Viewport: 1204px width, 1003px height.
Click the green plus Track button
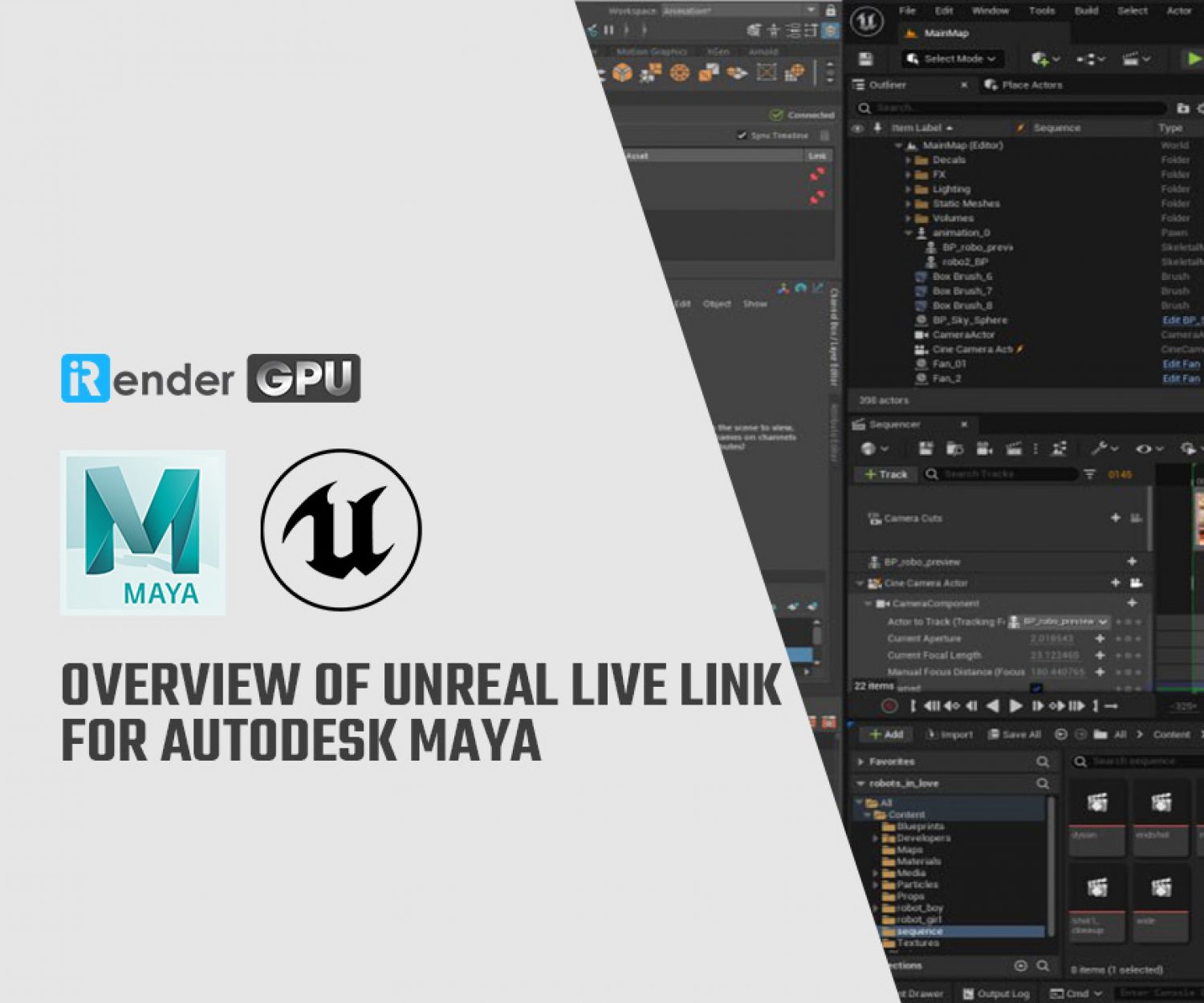coord(885,474)
